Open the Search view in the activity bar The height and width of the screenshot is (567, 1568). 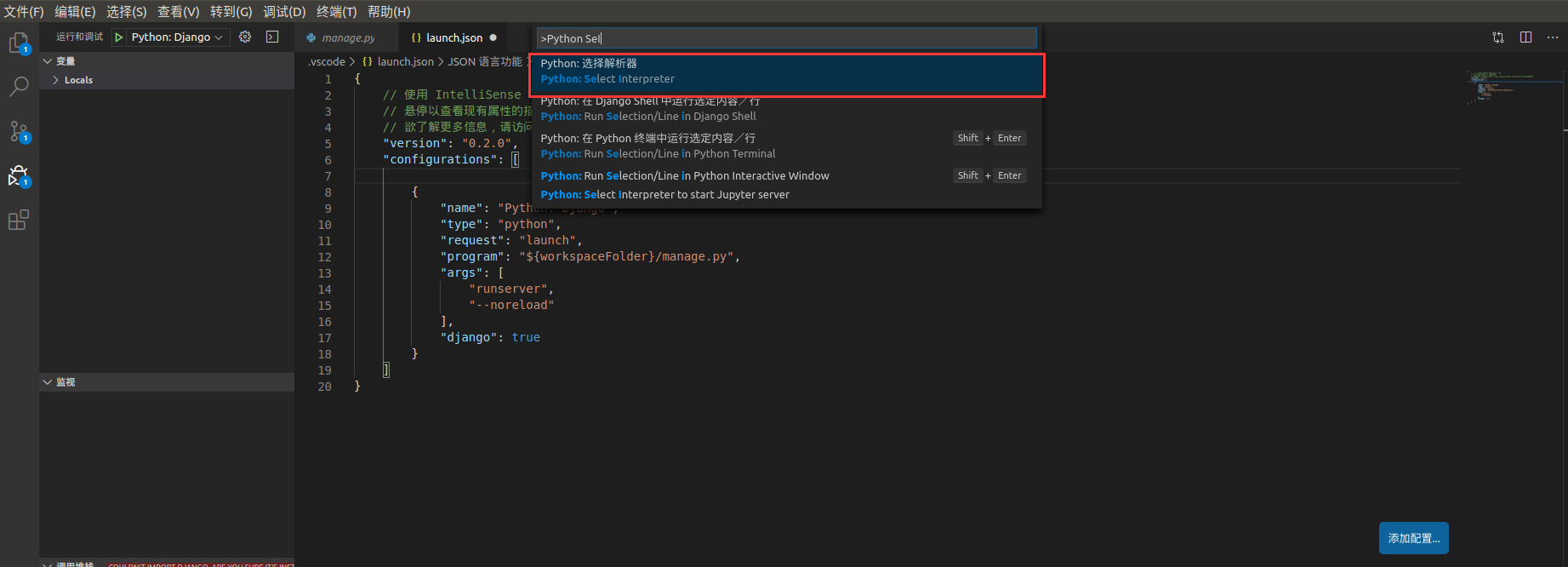[19, 87]
